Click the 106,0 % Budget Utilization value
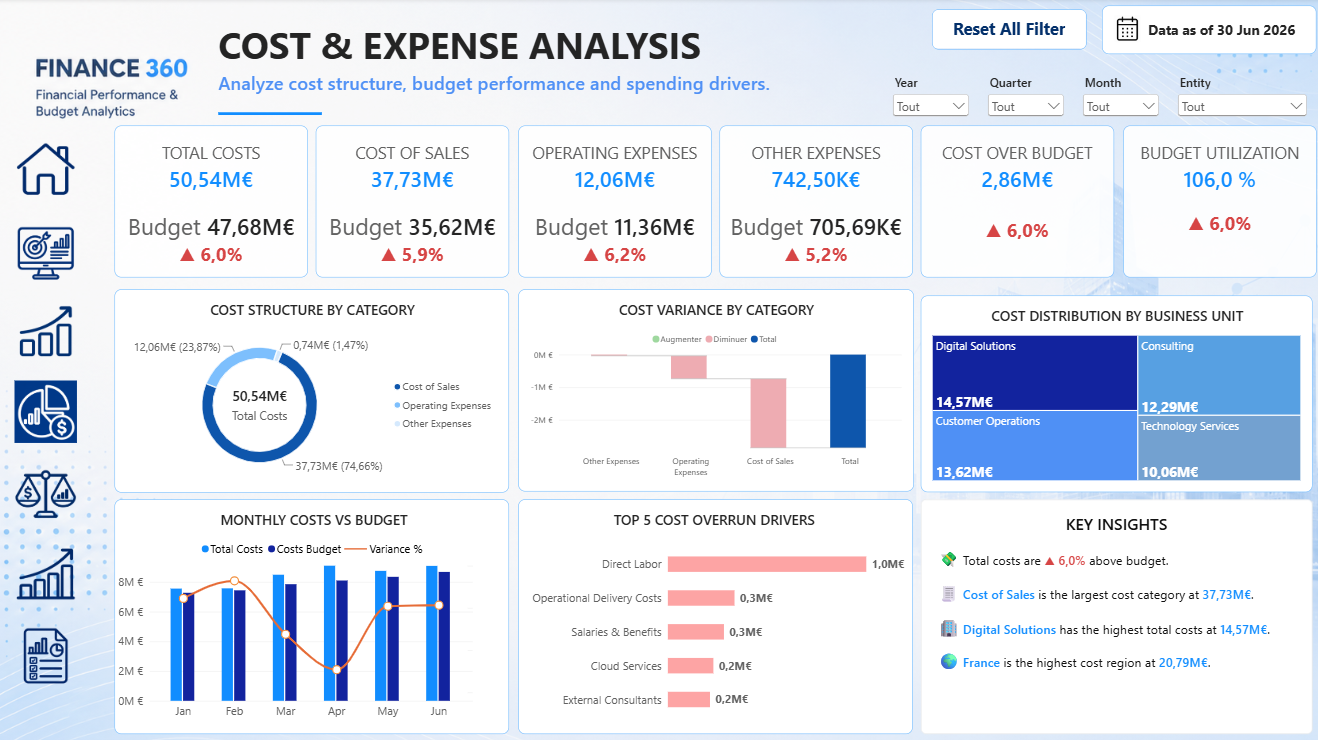1318x740 pixels. (1220, 180)
